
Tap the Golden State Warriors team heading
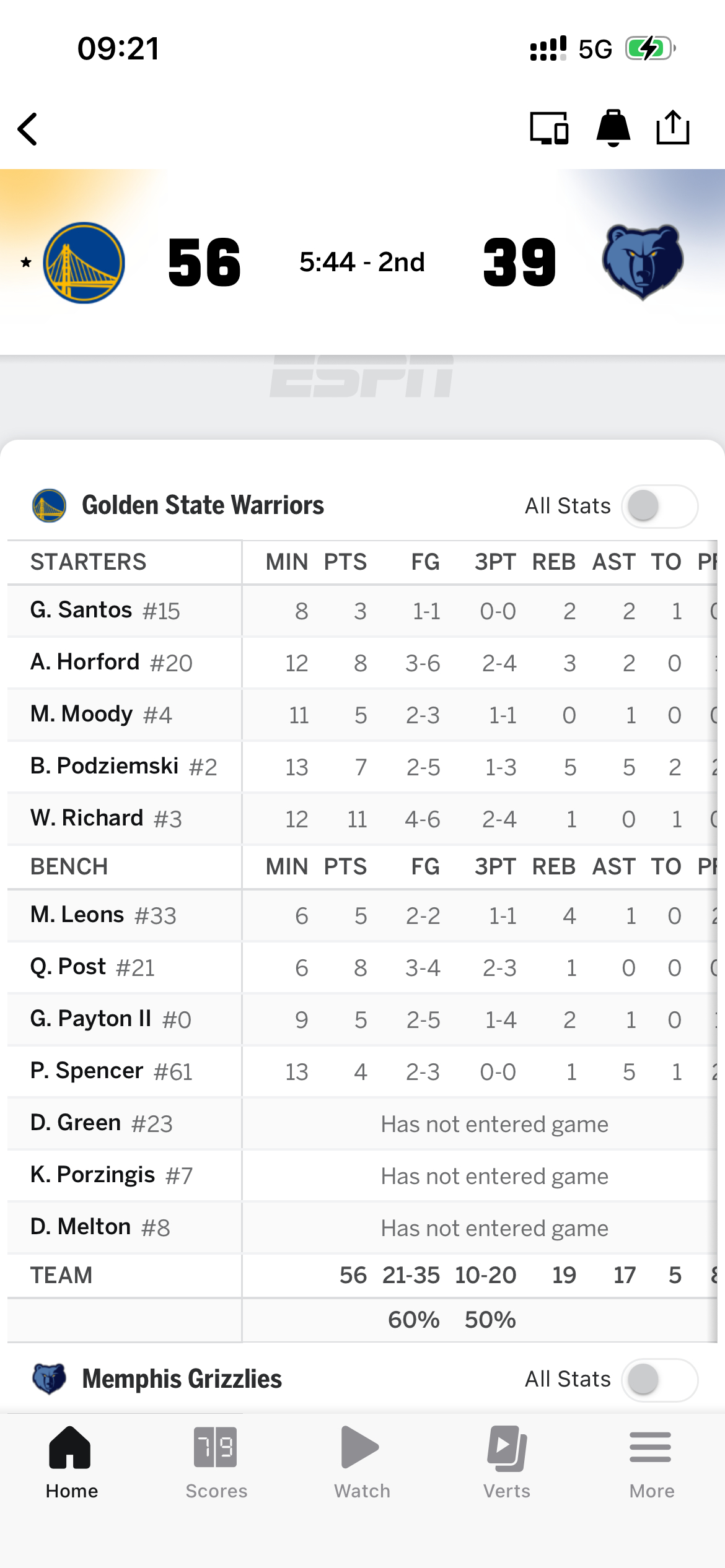point(203,505)
